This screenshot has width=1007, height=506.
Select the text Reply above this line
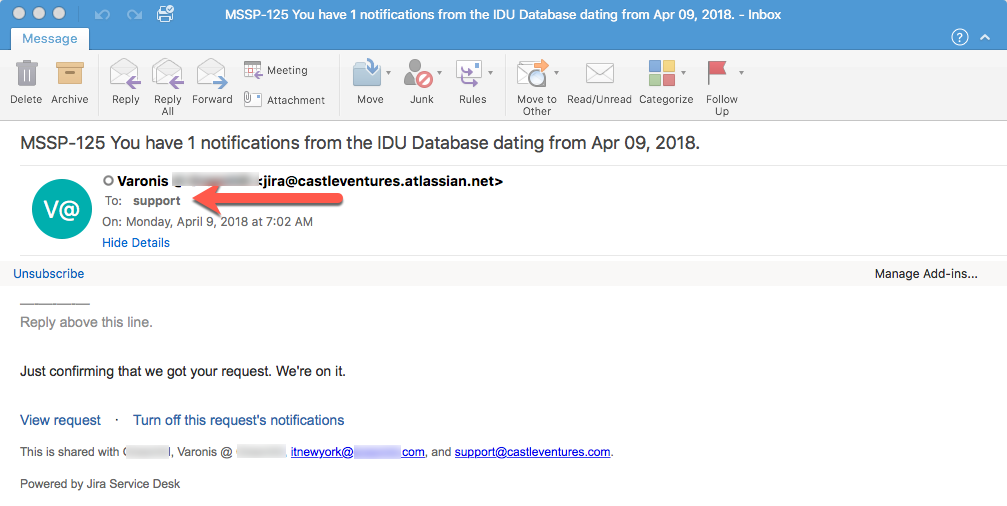click(x=86, y=322)
